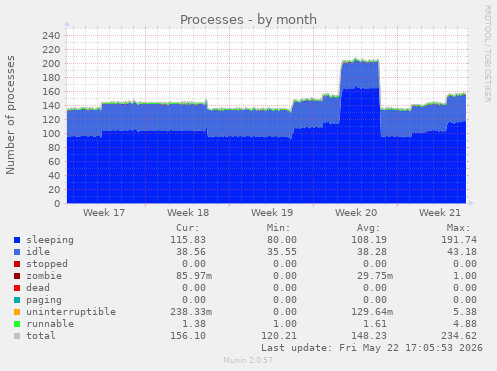
Task: Click the dead legend color swatch
Action: pyautogui.click(x=17, y=288)
